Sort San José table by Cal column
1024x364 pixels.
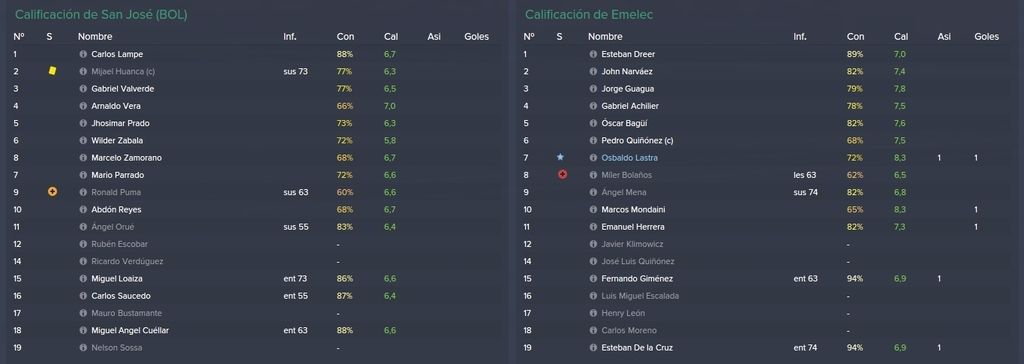pos(391,37)
